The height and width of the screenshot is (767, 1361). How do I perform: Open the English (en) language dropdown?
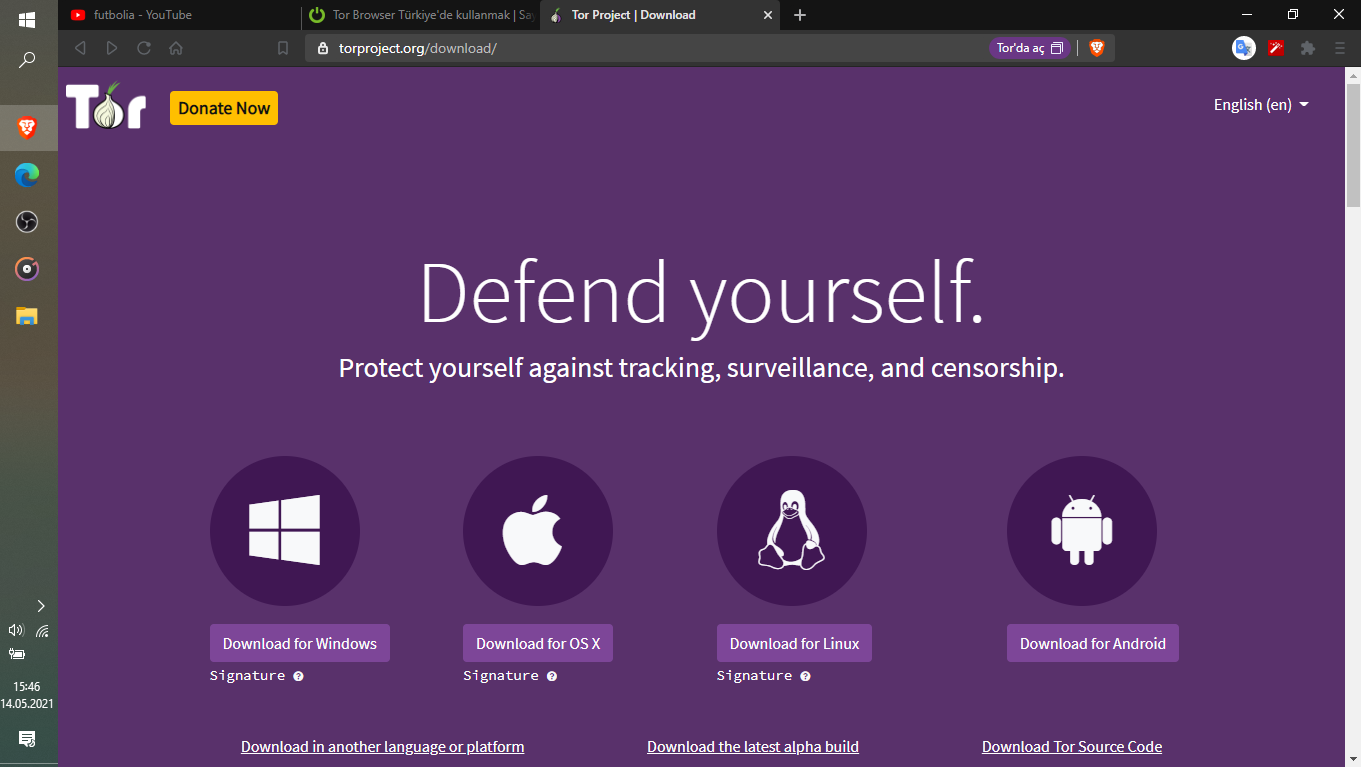tap(1261, 105)
